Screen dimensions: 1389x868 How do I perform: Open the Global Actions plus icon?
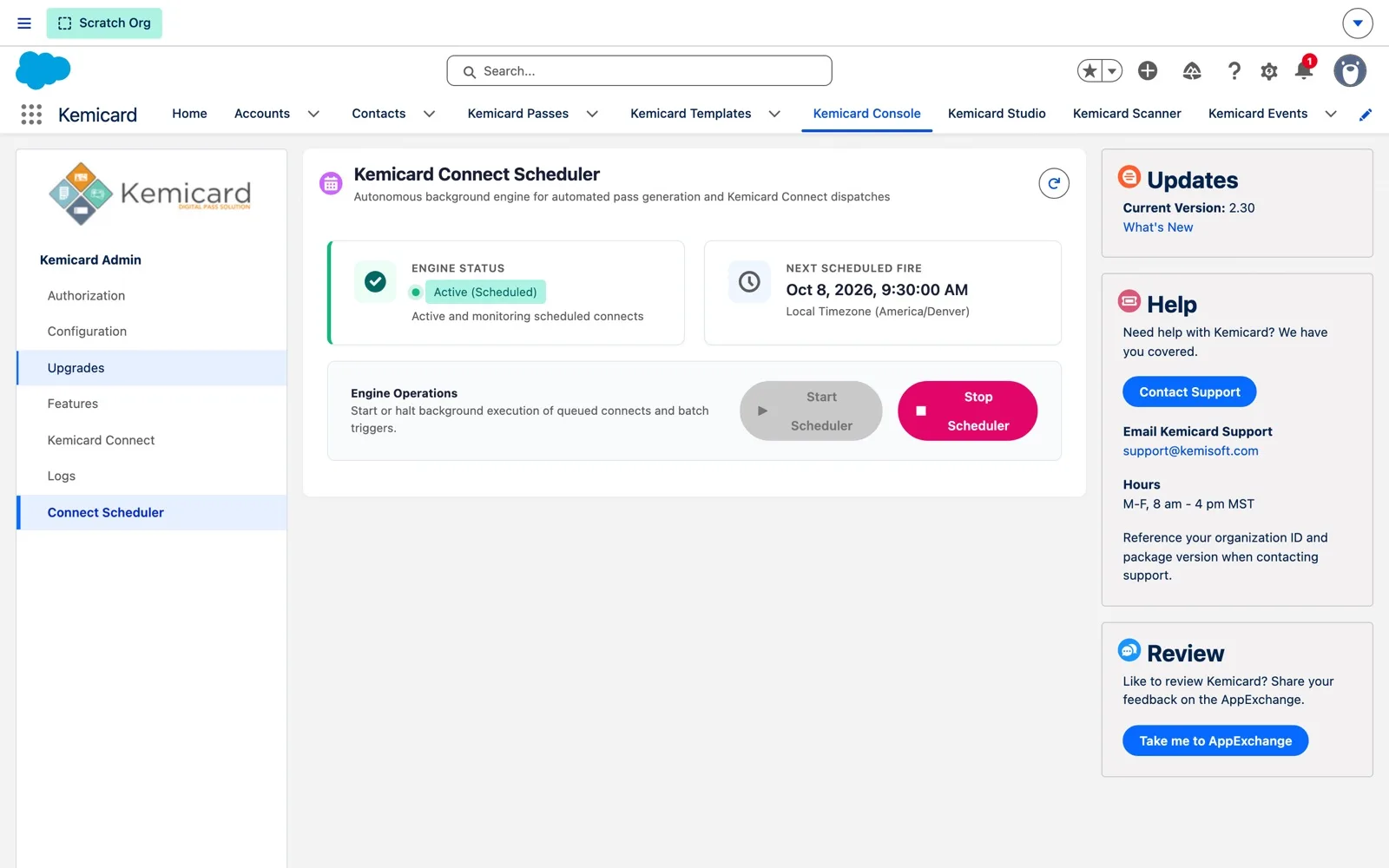point(1148,71)
